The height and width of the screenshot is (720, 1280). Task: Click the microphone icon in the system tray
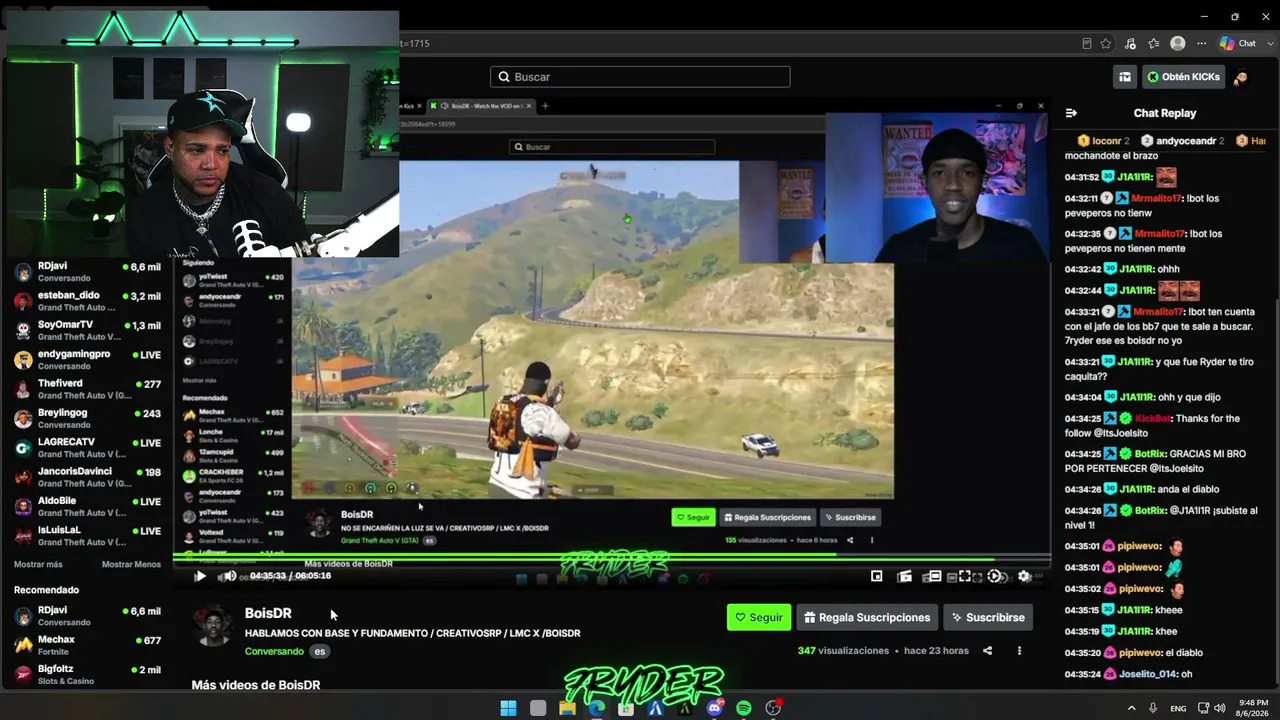click(x=1153, y=708)
